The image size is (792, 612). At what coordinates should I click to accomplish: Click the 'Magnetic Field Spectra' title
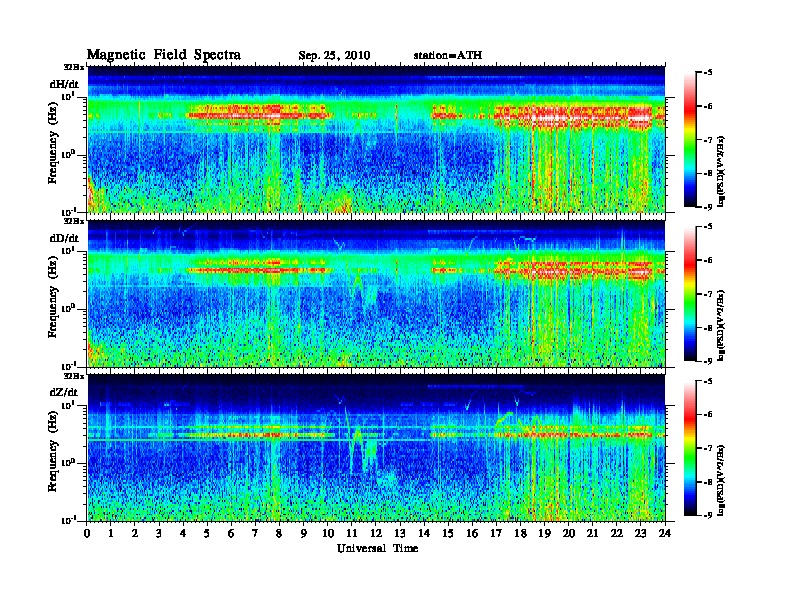164,55
